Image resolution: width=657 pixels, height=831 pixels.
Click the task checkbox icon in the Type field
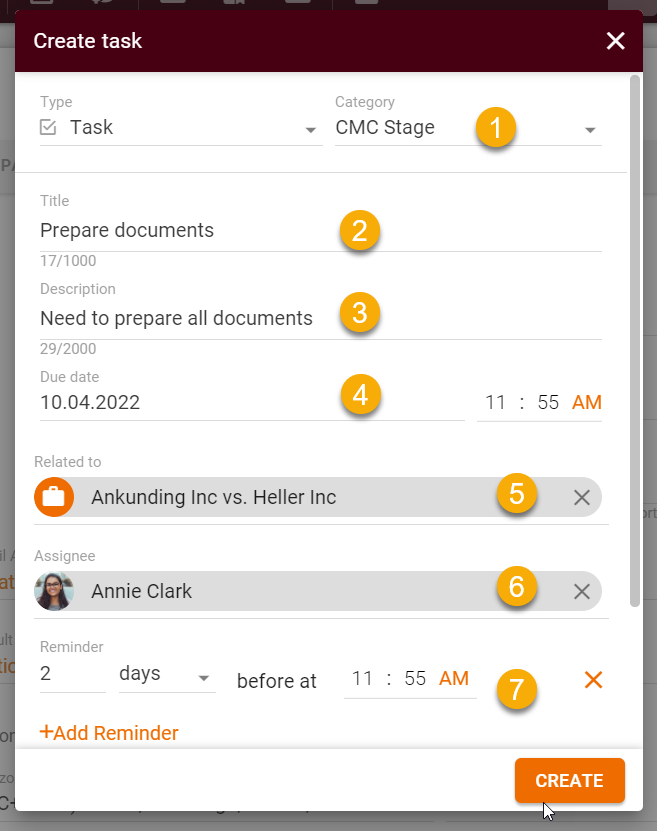pos(48,128)
